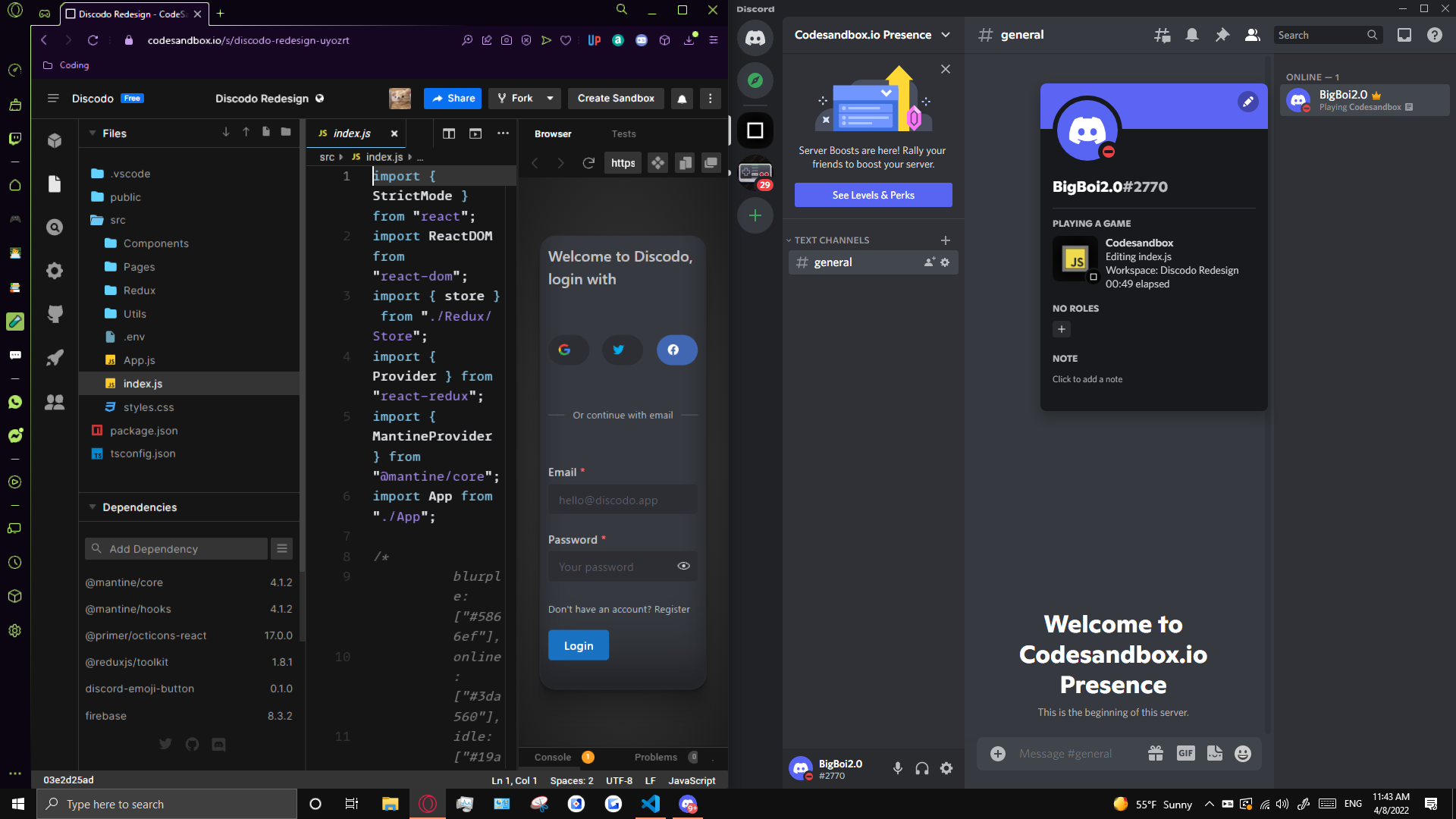This screenshot has height=819, width=1456.
Task: Toggle password visibility eye icon
Action: 683,566
